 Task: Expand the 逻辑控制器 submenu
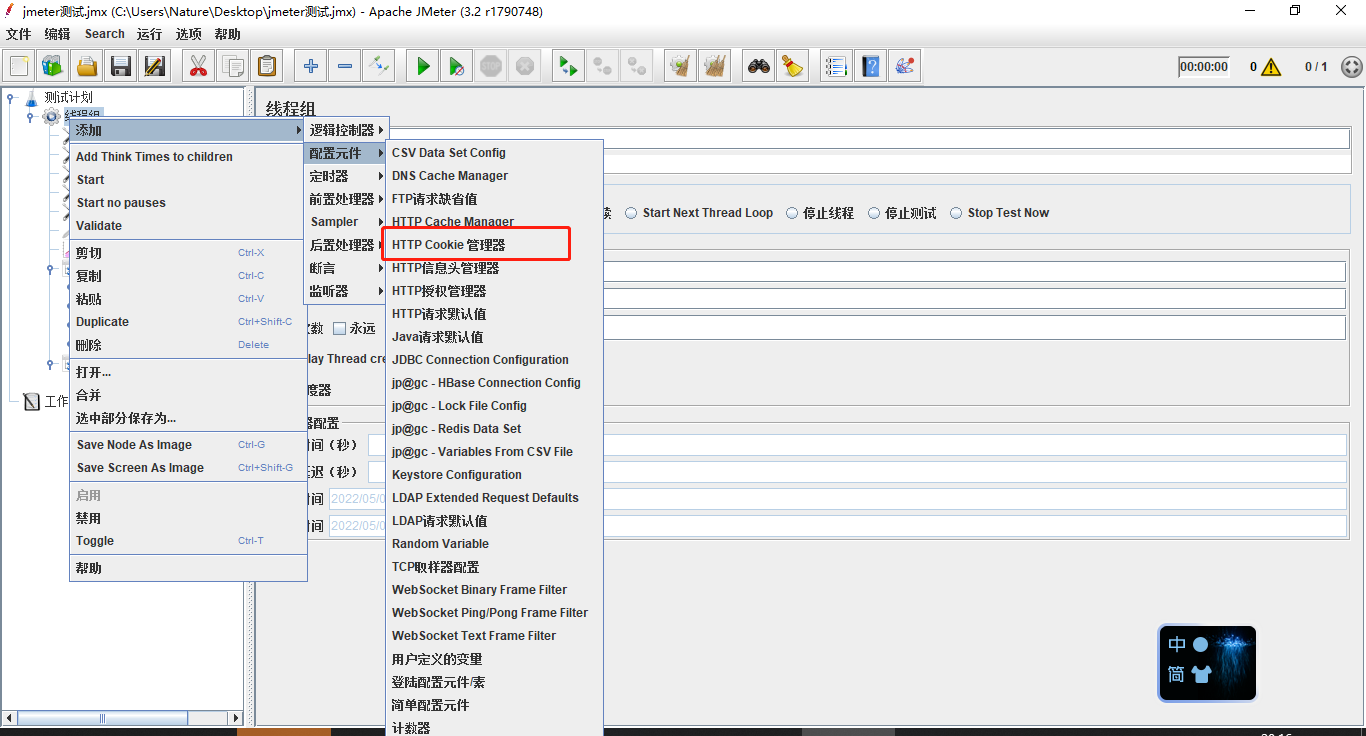coord(346,130)
